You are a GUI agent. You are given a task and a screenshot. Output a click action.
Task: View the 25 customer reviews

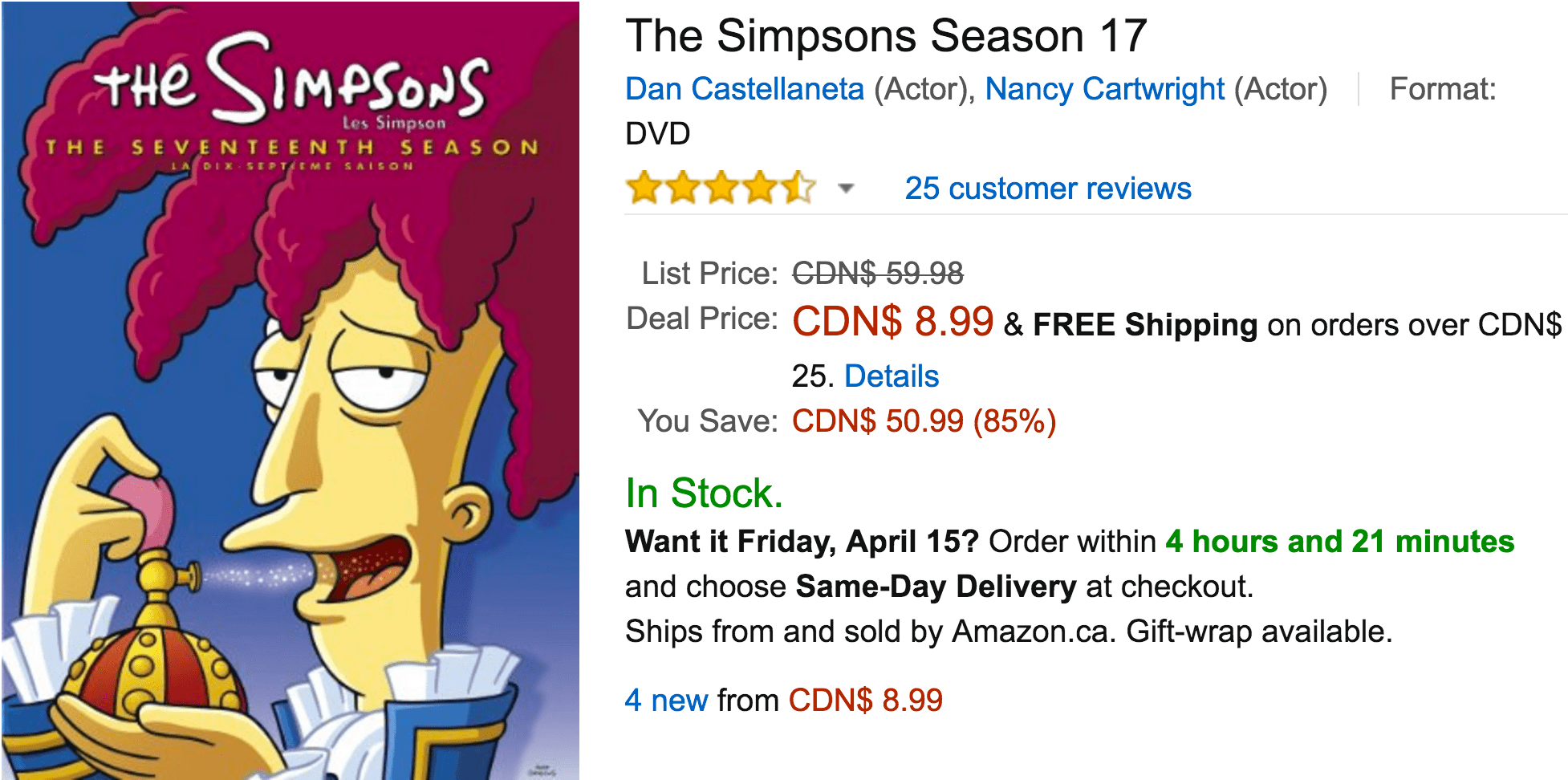tap(1048, 189)
